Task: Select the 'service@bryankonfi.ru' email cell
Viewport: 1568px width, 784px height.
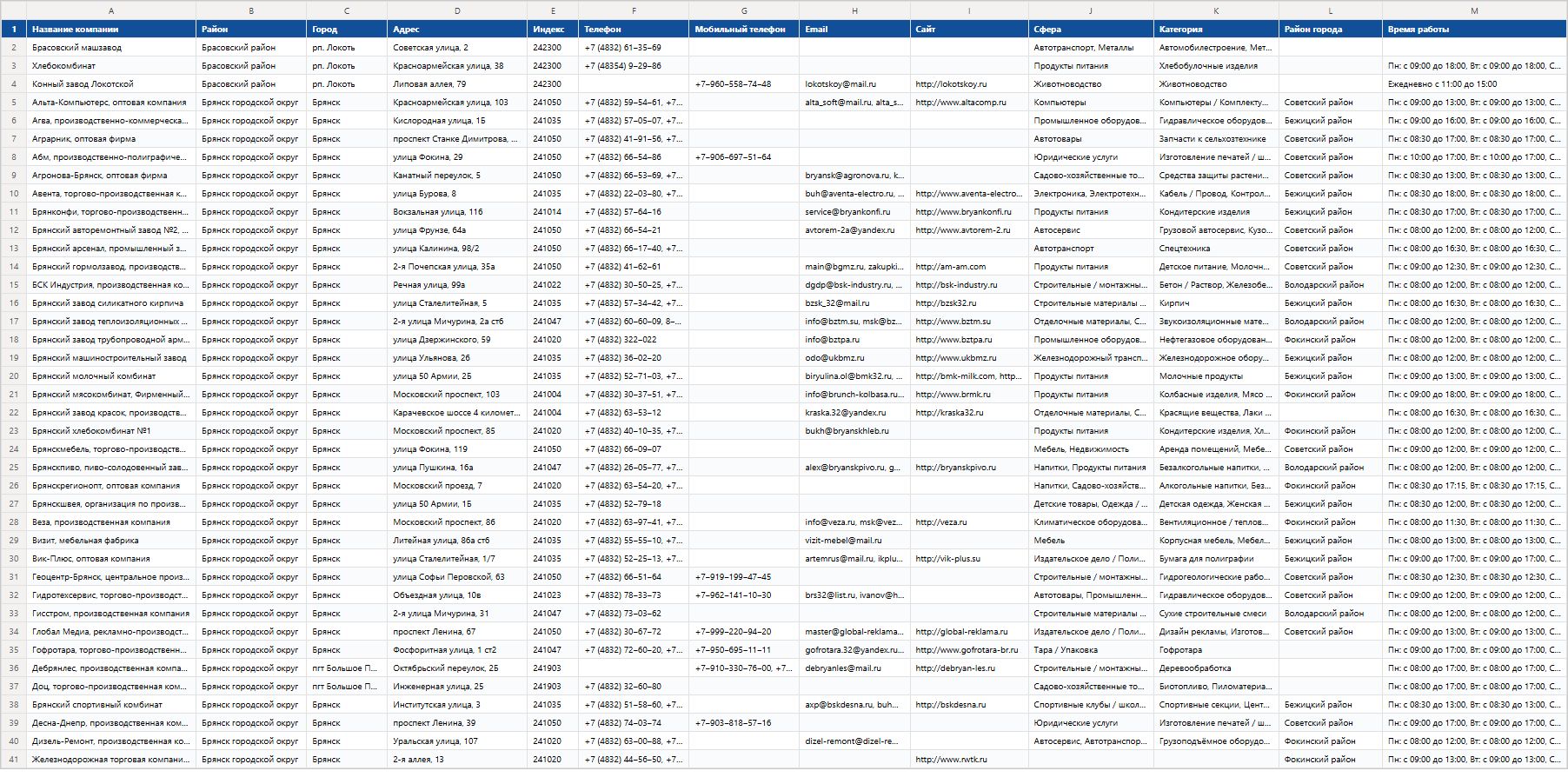Action: click(854, 212)
